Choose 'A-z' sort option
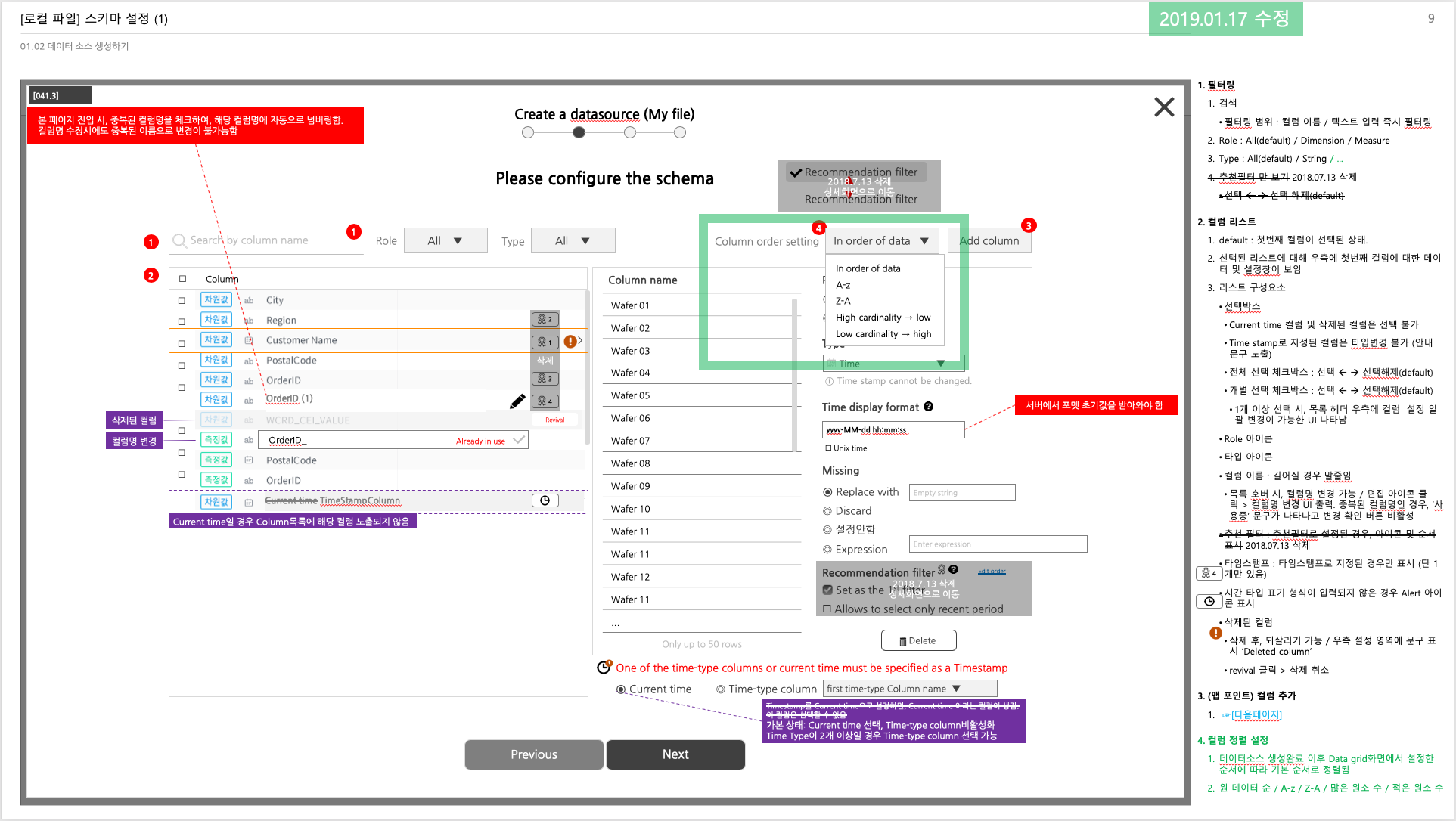Image resolution: width=1456 pixels, height=821 pixels. [x=843, y=285]
